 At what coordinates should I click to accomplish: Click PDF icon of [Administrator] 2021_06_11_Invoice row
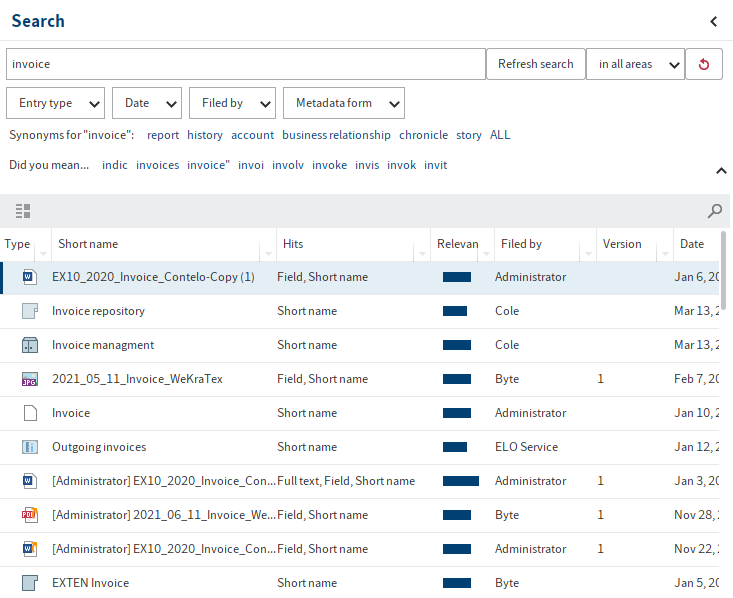point(29,515)
